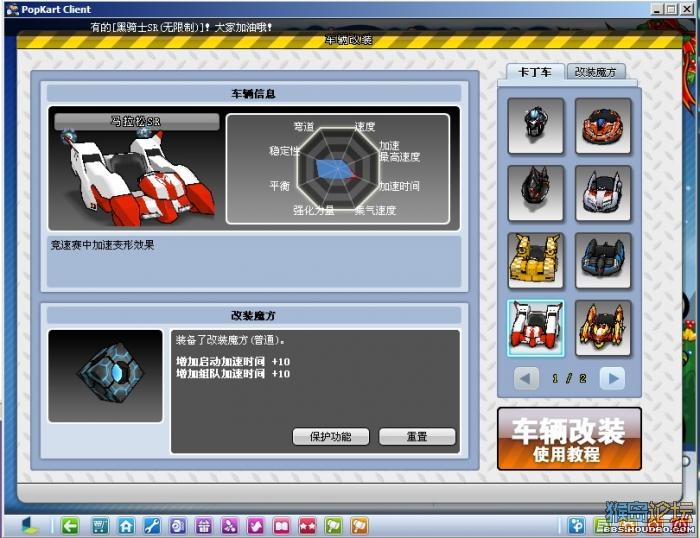Open the 车辆改装 使用教程 banner

click(569, 438)
